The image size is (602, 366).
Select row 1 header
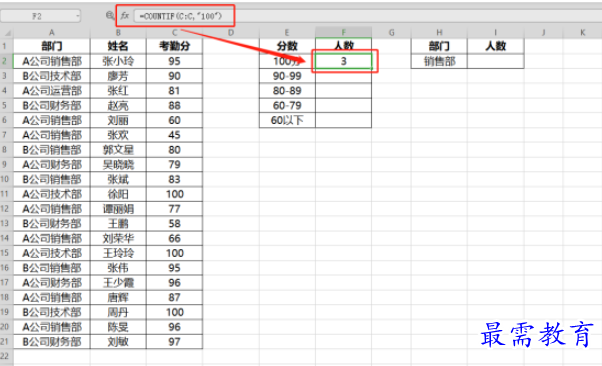point(7,46)
